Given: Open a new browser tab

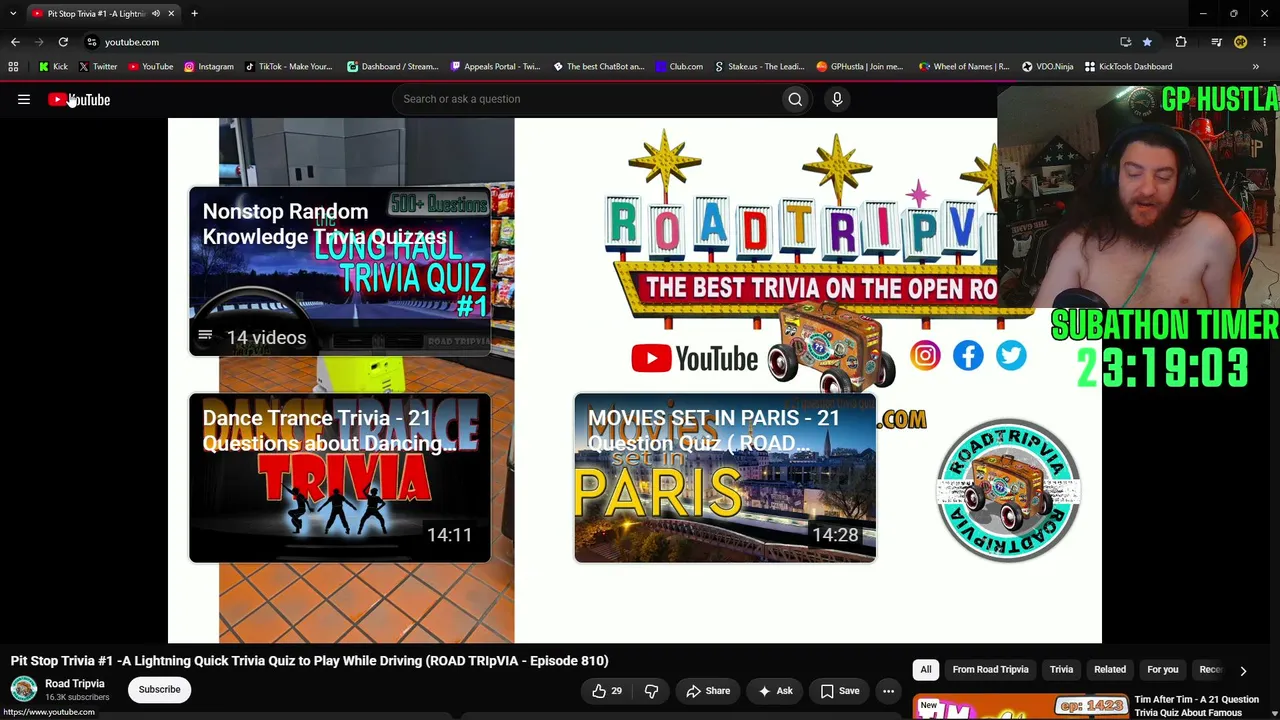Looking at the screenshot, I should pos(194,14).
